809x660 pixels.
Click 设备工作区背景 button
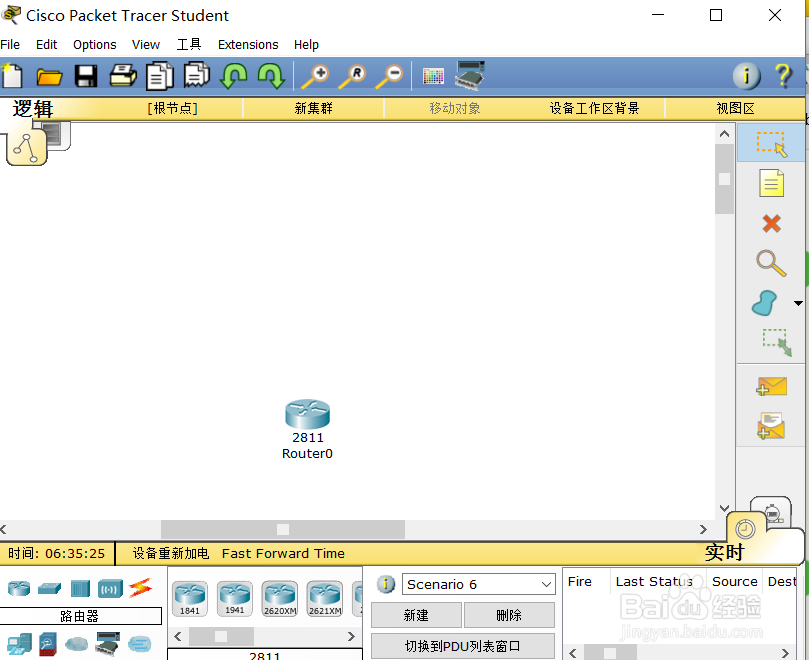pyautogui.click(x=594, y=108)
